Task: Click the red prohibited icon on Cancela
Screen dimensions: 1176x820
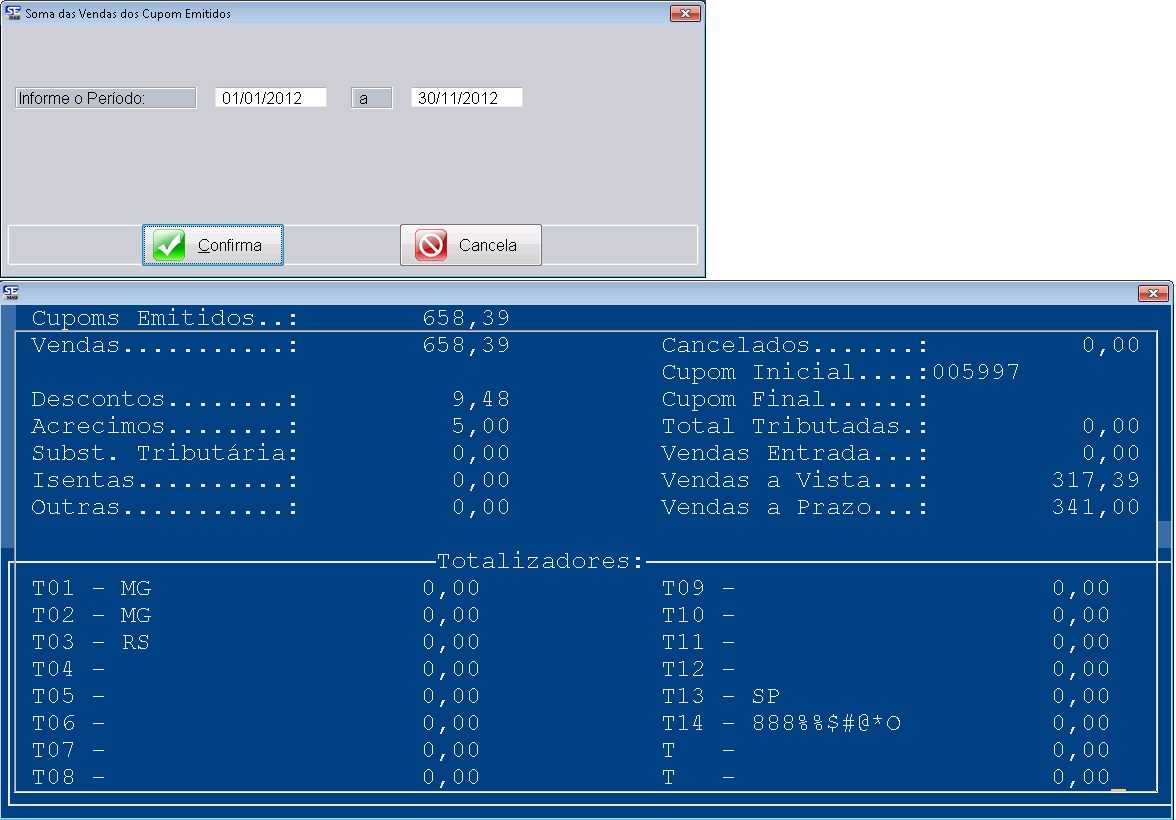Action: click(x=431, y=245)
